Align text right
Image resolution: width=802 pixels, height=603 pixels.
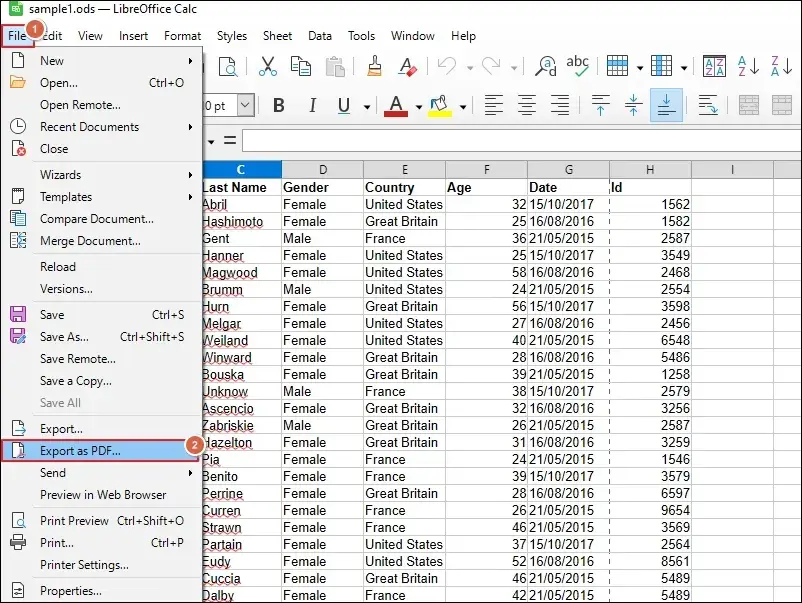point(560,105)
